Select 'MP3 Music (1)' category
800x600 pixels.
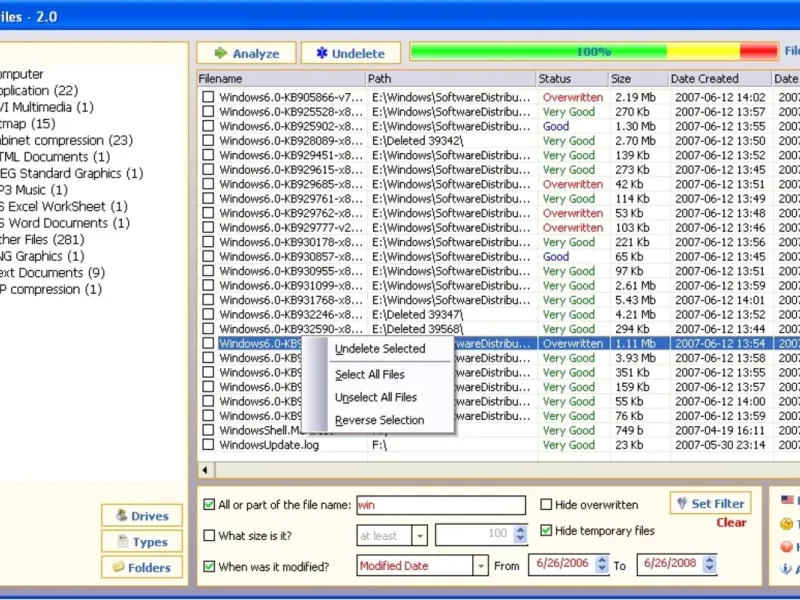34,190
